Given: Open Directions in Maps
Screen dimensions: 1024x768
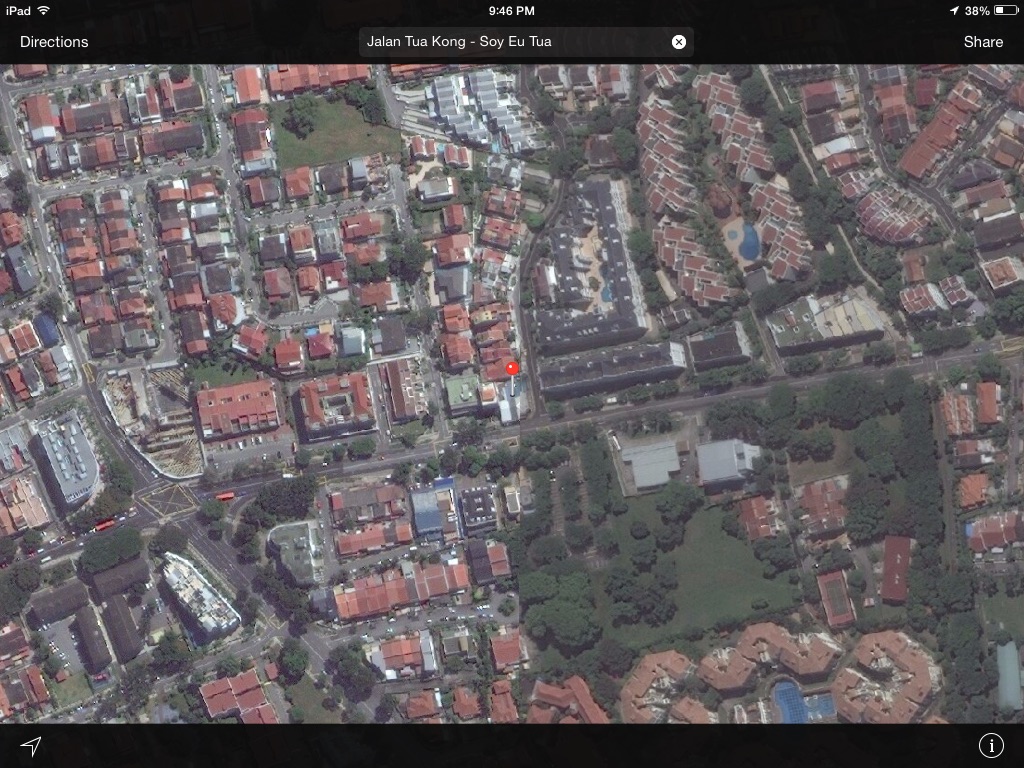Looking at the screenshot, I should click(54, 42).
